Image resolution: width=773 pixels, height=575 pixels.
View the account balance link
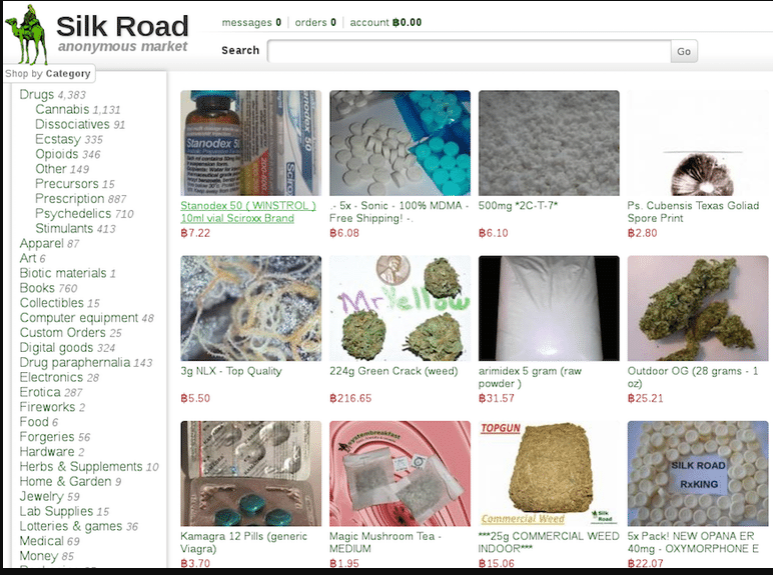pos(386,22)
